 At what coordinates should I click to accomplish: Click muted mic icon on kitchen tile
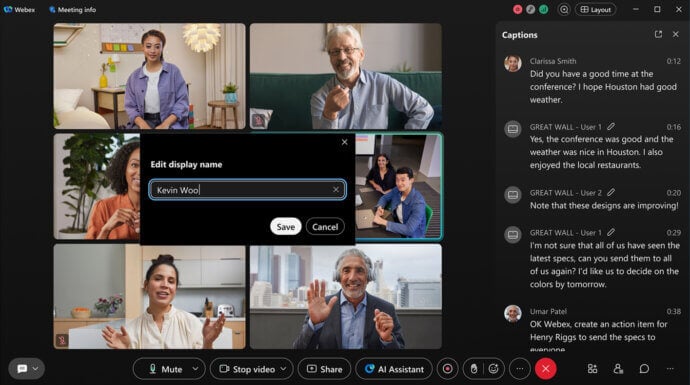[x=62, y=340]
